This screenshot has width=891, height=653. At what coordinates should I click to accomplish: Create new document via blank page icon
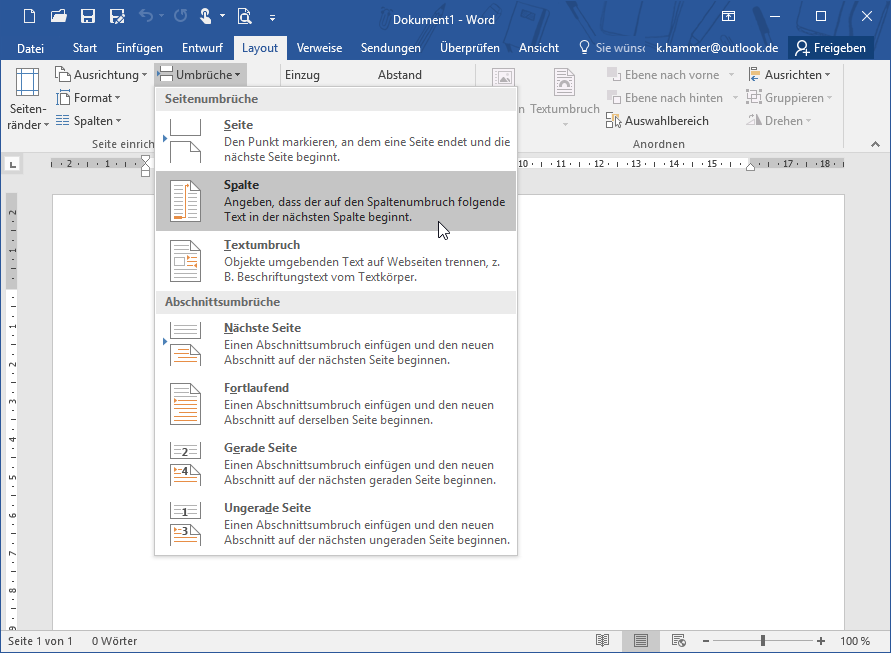tap(29, 16)
